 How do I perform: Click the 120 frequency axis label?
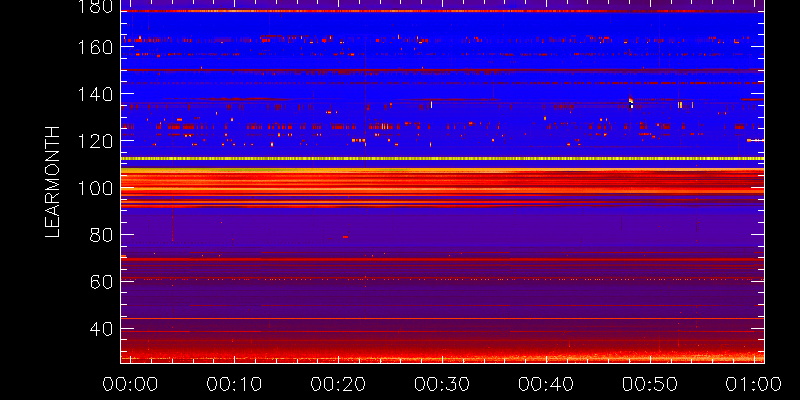coord(96,141)
